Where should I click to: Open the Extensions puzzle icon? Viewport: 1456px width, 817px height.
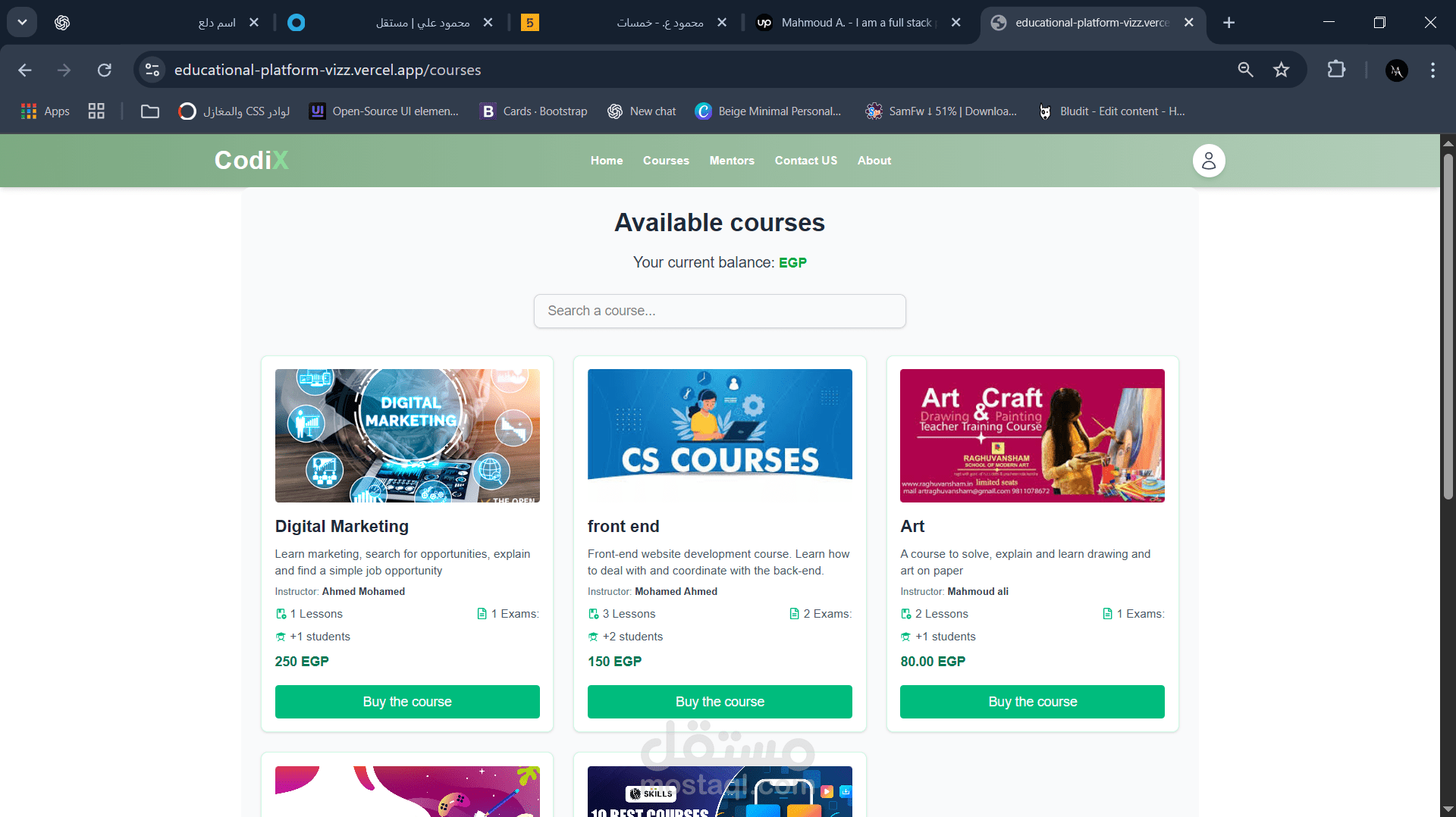pyautogui.click(x=1336, y=70)
